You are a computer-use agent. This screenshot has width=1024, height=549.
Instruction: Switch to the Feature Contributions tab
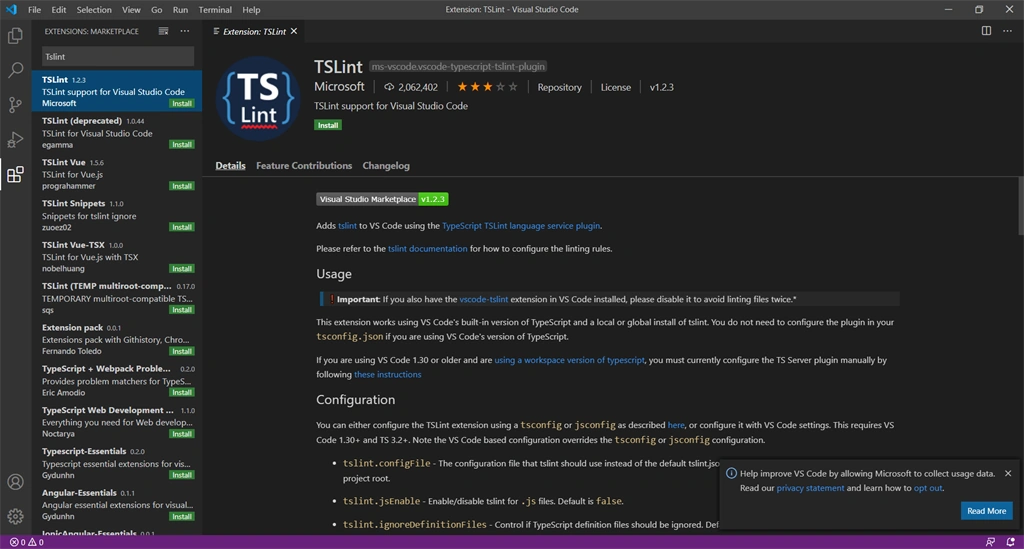[304, 166]
